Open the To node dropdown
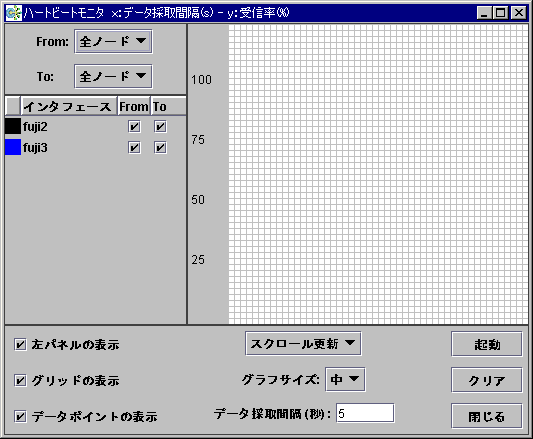The image size is (533, 439). (x=113, y=76)
